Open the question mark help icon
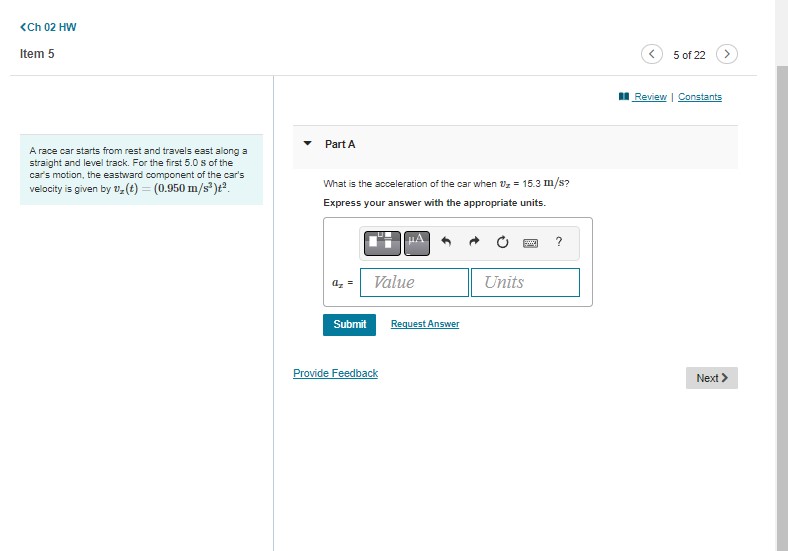This screenshot has width=788, height=551. (x=558, y=242)
